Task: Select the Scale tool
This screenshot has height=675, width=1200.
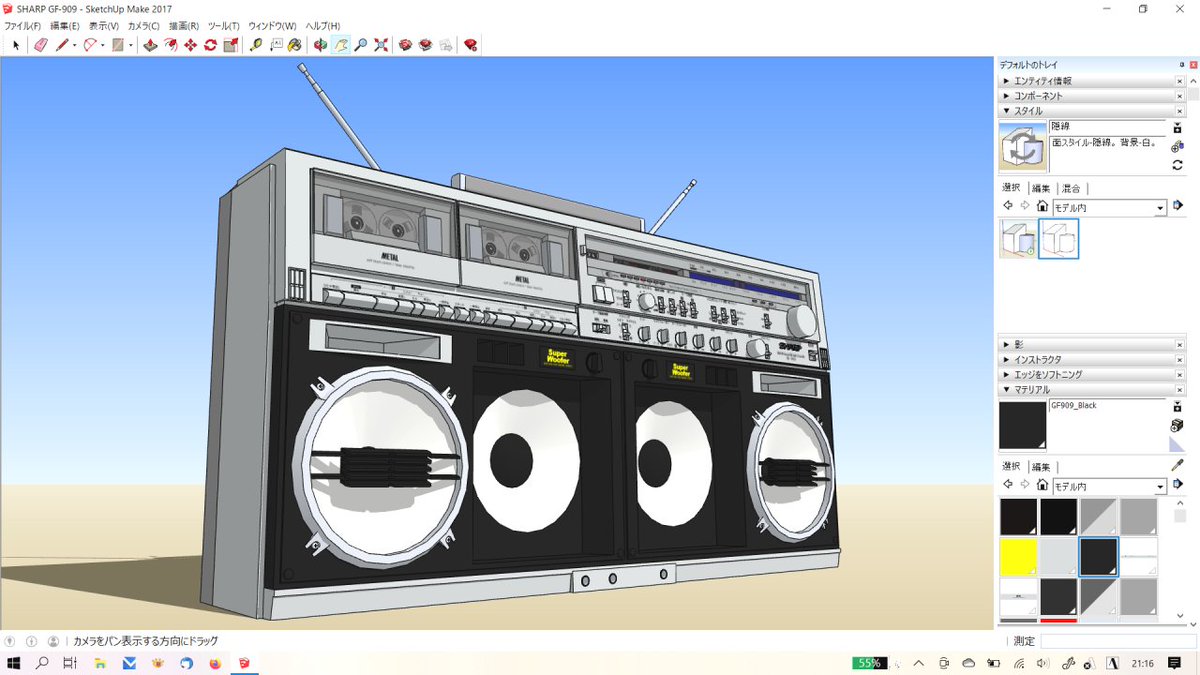Action: (230, 45)
